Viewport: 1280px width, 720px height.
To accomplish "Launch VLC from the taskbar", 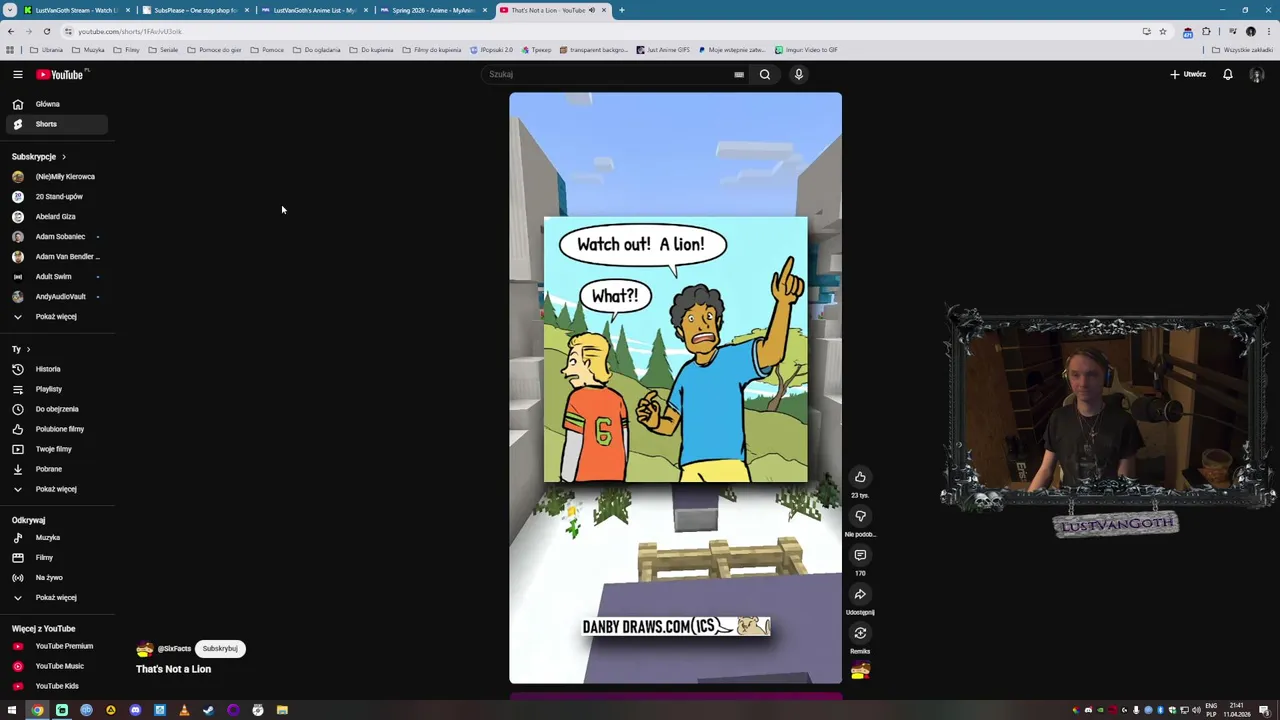I will point(184,710).
